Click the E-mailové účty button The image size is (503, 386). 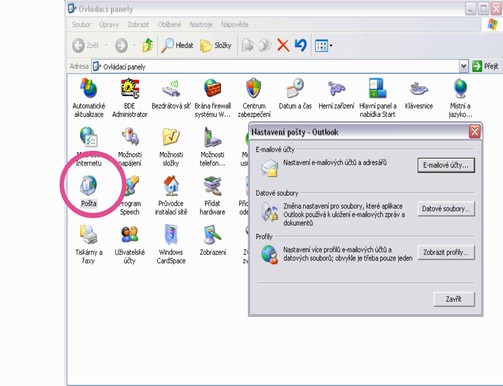(x=446, y=165)
